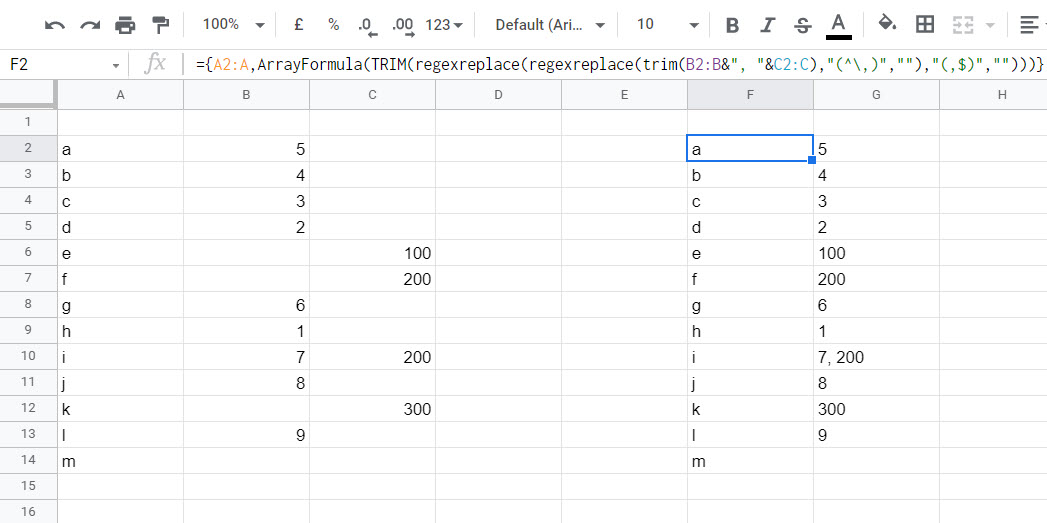Click into the formula bar text
Screen dimensions: 1047x523
tap(619, 65)
